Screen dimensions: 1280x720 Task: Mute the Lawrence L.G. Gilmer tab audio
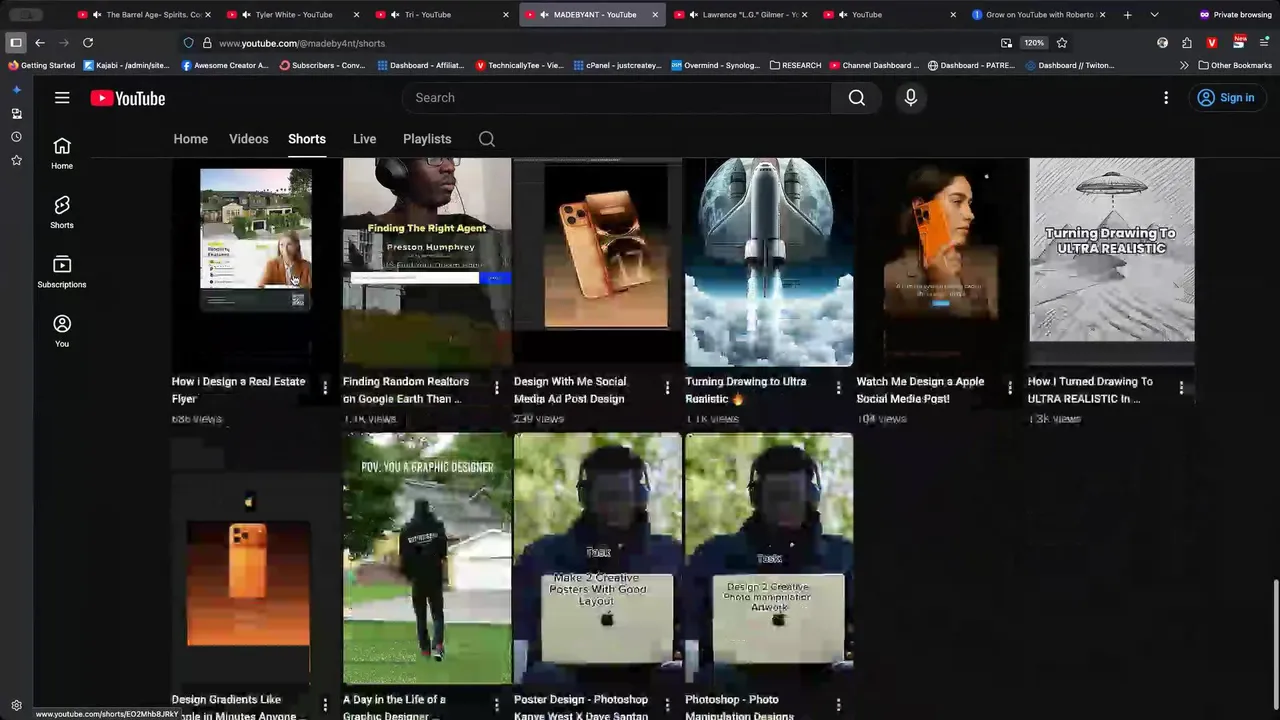(x=693, y=15)
